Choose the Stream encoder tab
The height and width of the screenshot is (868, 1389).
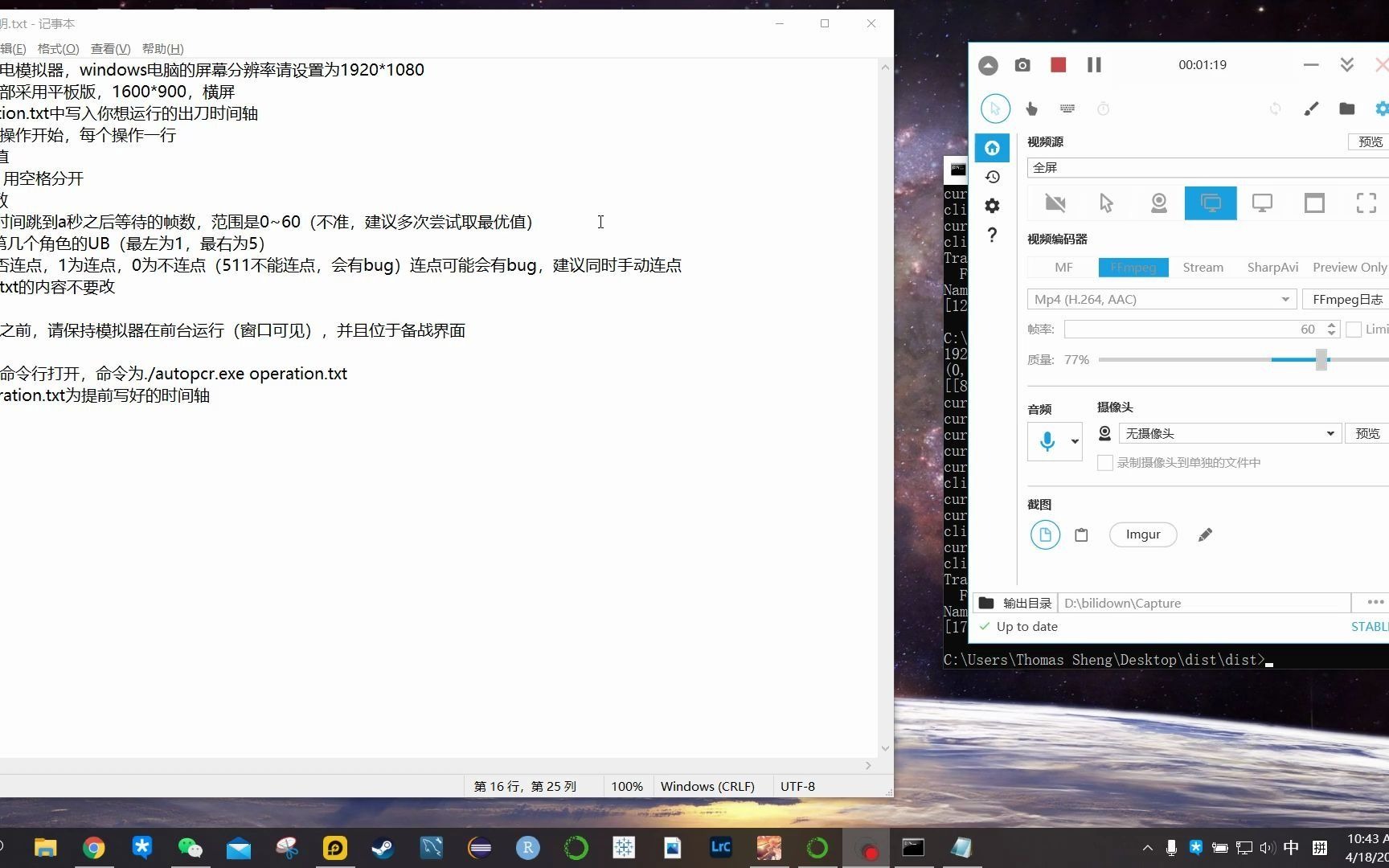click(1203, 268)
